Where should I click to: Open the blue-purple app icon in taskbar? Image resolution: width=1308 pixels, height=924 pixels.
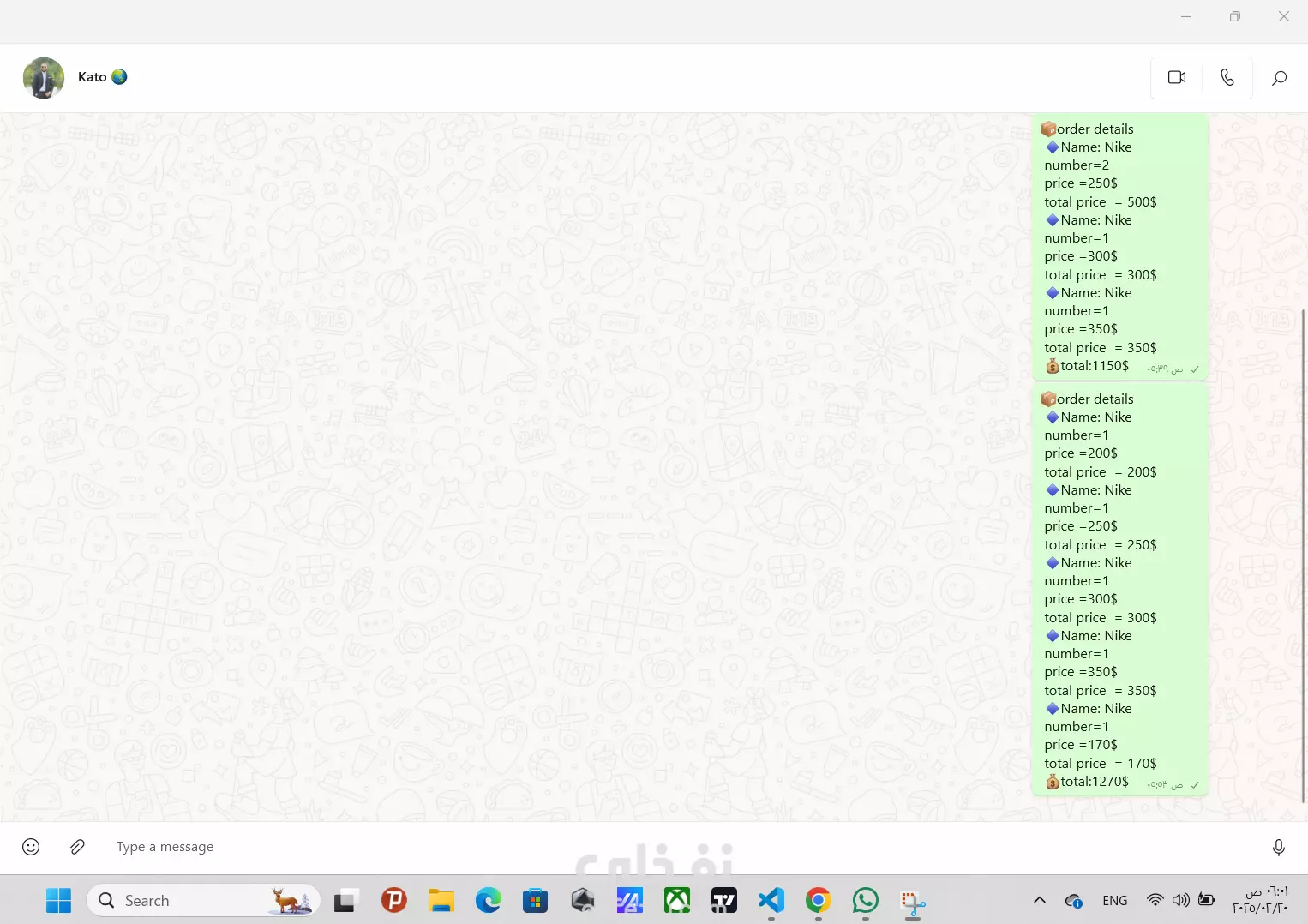[x=630, y=900]
